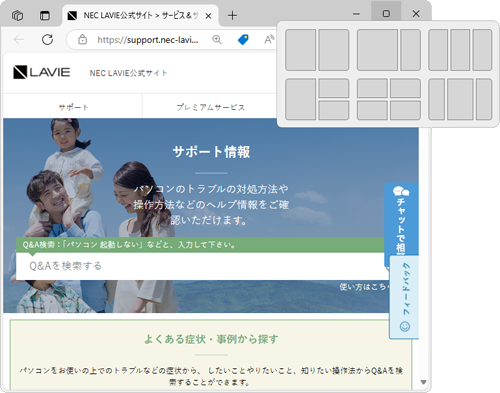
Task: Open the フィードバック side tab
Action: point(404,297)
